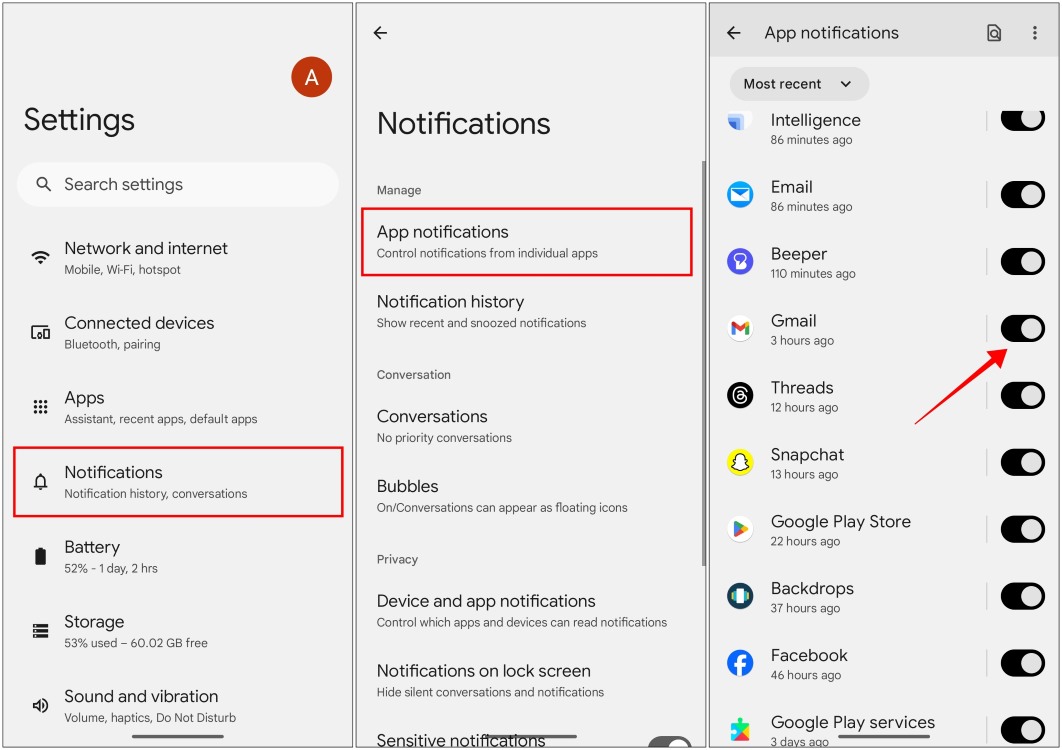
Task: Tap the search icon in App notifications header
Action: (994, 33)
